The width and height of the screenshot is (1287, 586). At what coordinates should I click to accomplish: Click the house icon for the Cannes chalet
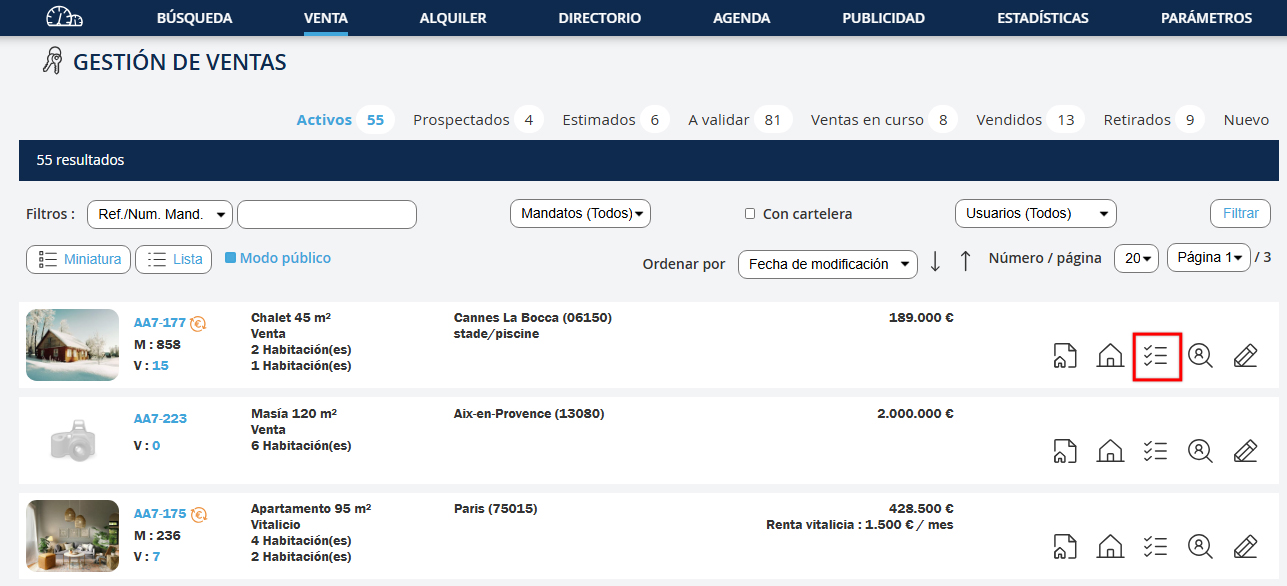[x=1110, y=356]
